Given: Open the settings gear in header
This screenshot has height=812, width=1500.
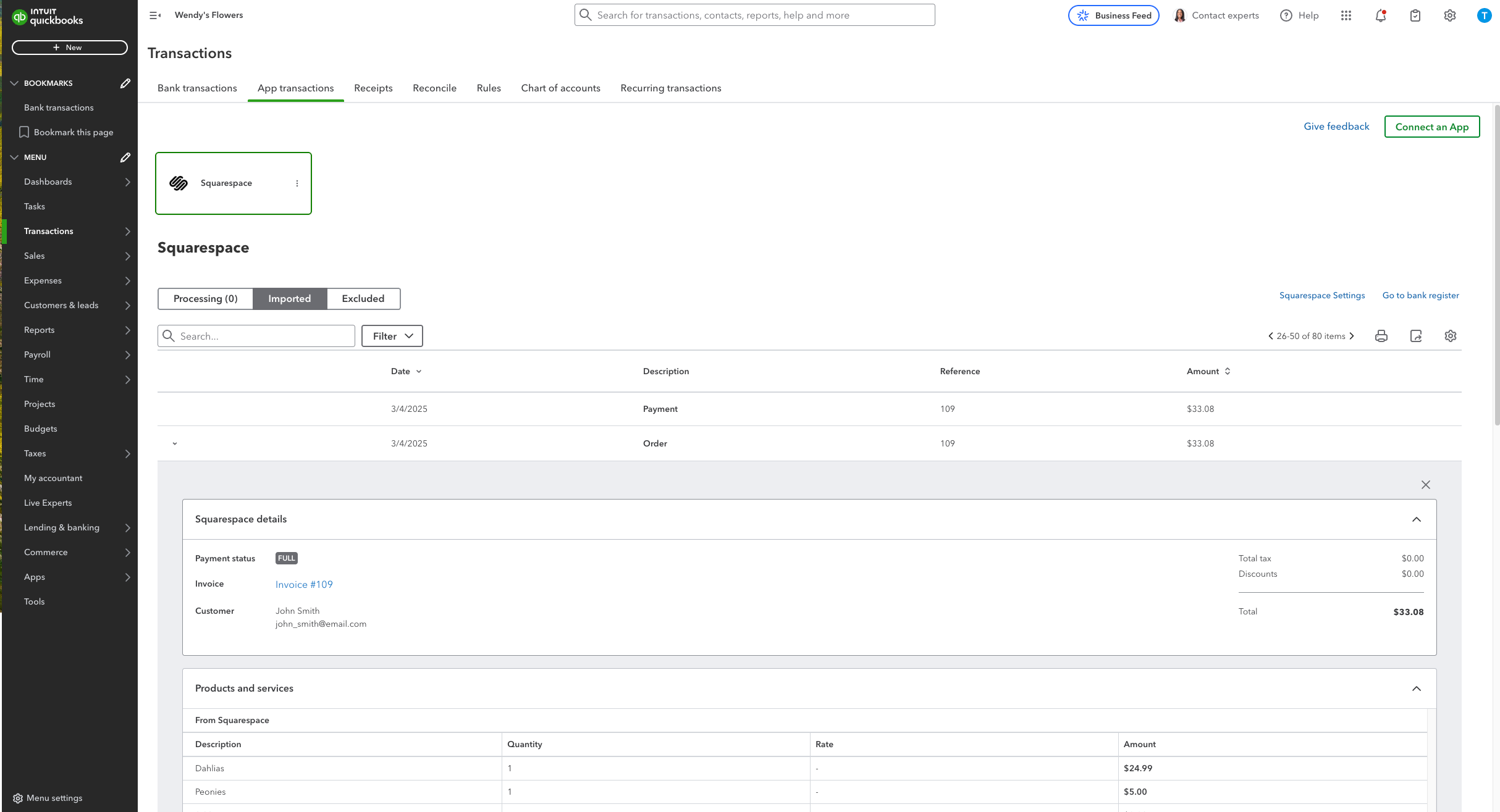Looking at the screenshot, I should coord(1450,15).
